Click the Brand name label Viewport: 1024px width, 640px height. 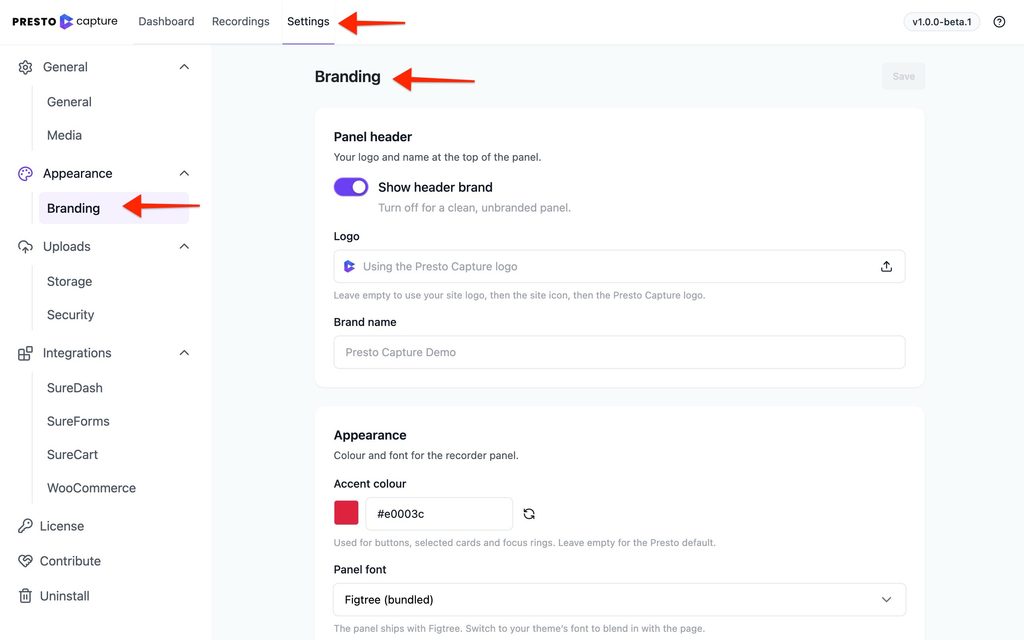tap(365, 322)
